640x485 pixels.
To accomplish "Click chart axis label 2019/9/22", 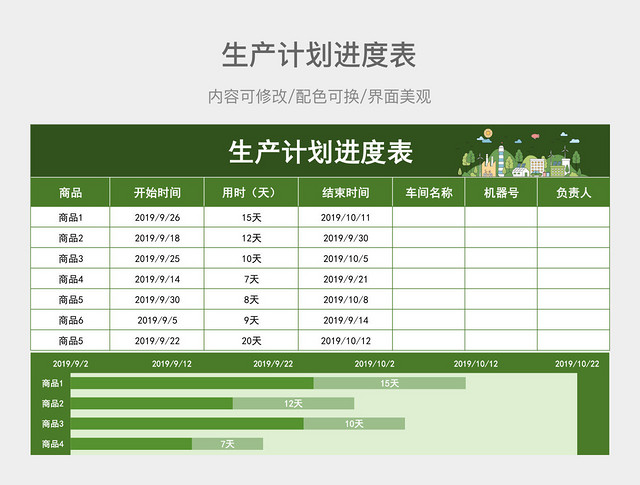I will click(x=273, y=363).
